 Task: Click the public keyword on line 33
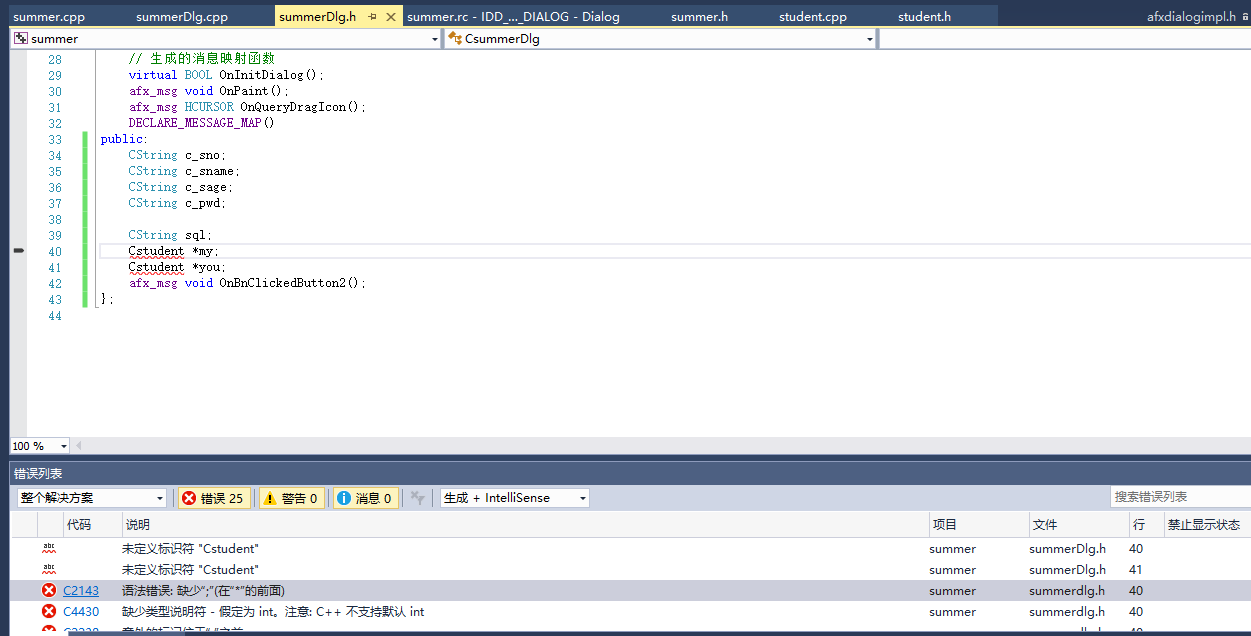click(121, 139)
